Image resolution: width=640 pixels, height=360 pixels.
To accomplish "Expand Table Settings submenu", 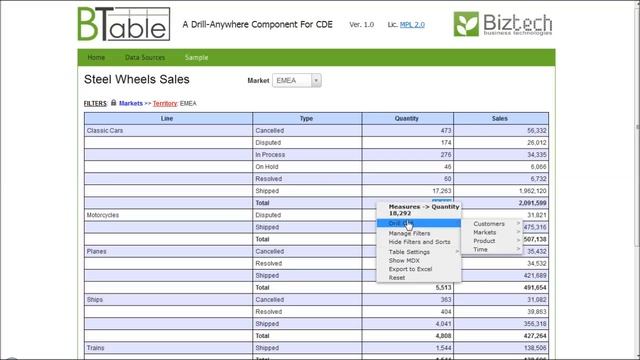I will (x=418, y=252).
